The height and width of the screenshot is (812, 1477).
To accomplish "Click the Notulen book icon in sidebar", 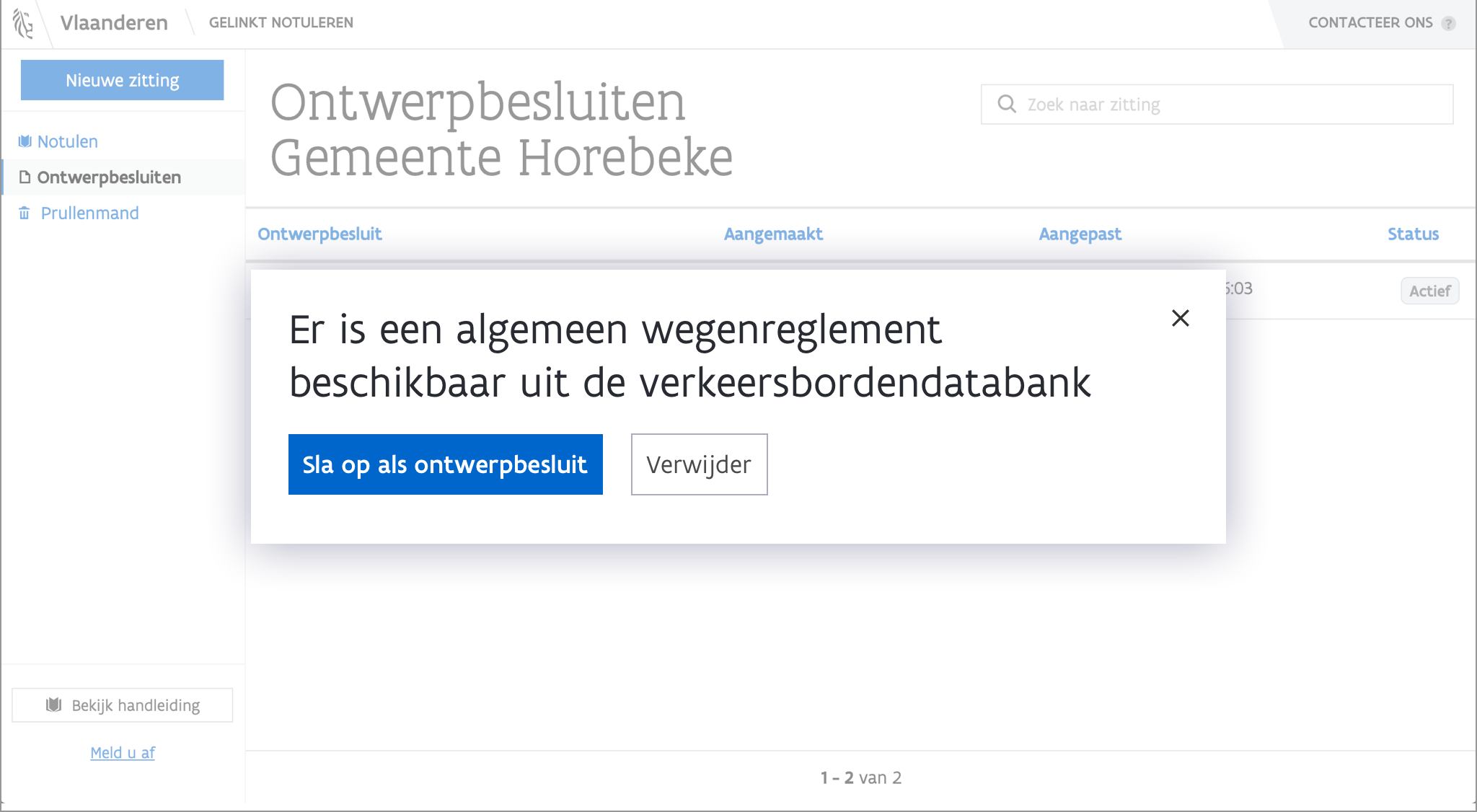I will [x=25, y=141].
